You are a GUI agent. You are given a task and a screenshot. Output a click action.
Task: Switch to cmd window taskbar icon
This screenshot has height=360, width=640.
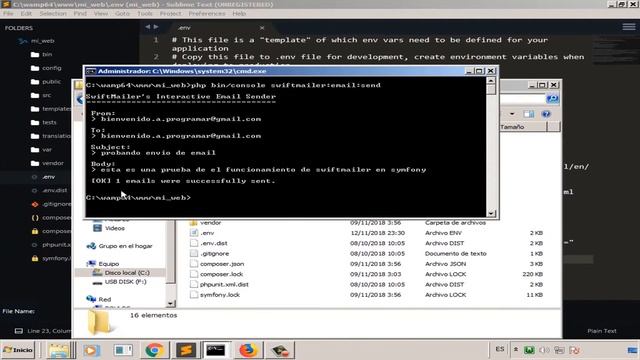click(x=216, y=350)
